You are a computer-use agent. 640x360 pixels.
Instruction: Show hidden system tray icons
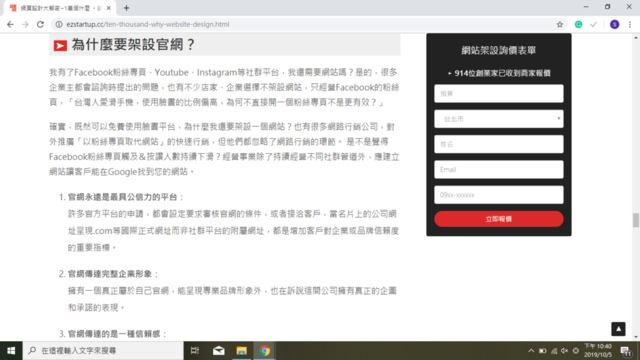click(531, 351)
